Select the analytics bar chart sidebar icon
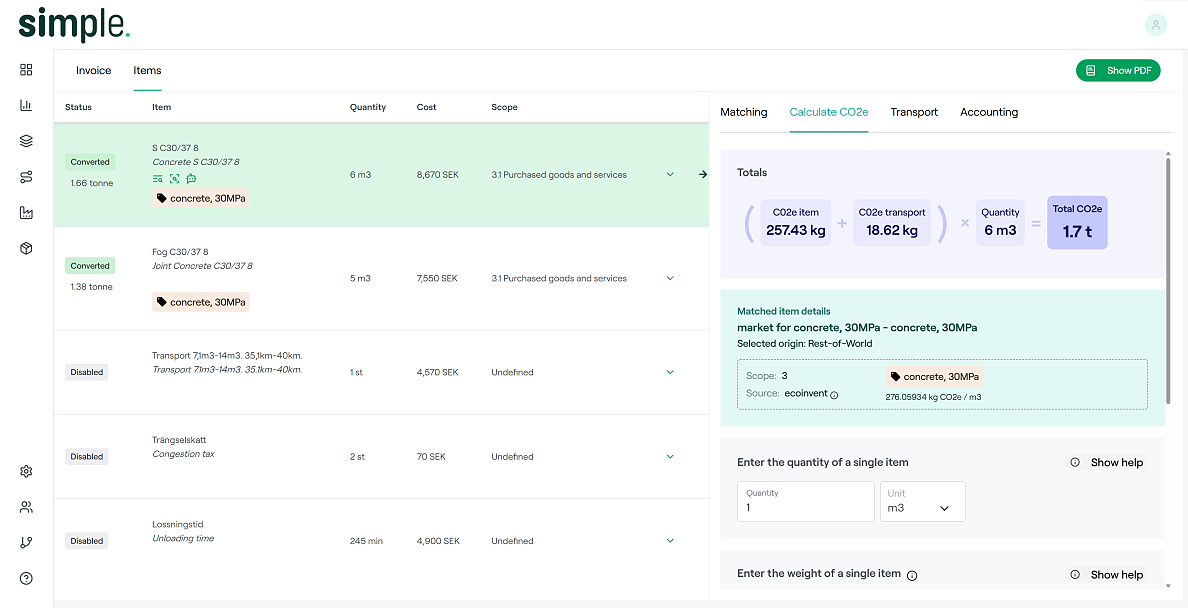Image resolution: width=1188 pixels, height=608 pixels. pyautogui.click(x=26, y=105)
